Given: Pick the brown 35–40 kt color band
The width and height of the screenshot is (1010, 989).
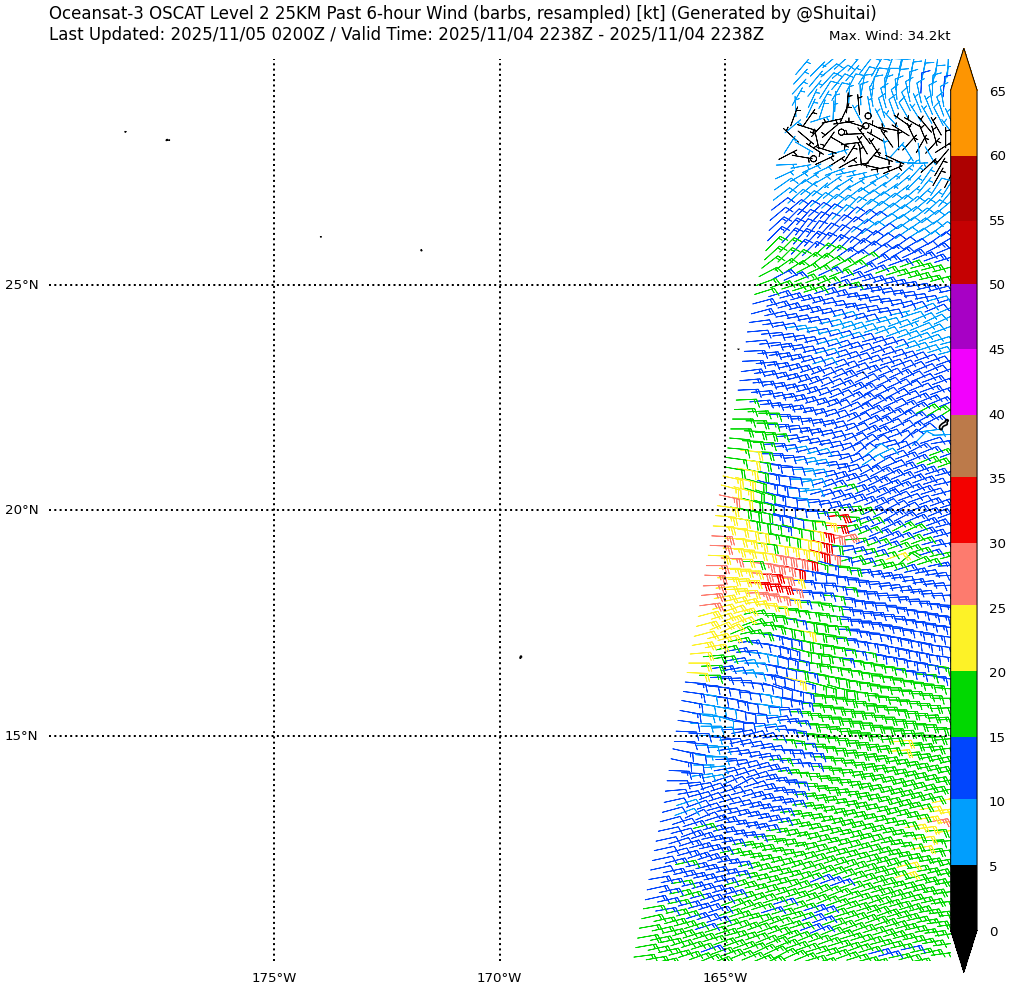Looking at the screenshot, I should click(x=963, y=446).
